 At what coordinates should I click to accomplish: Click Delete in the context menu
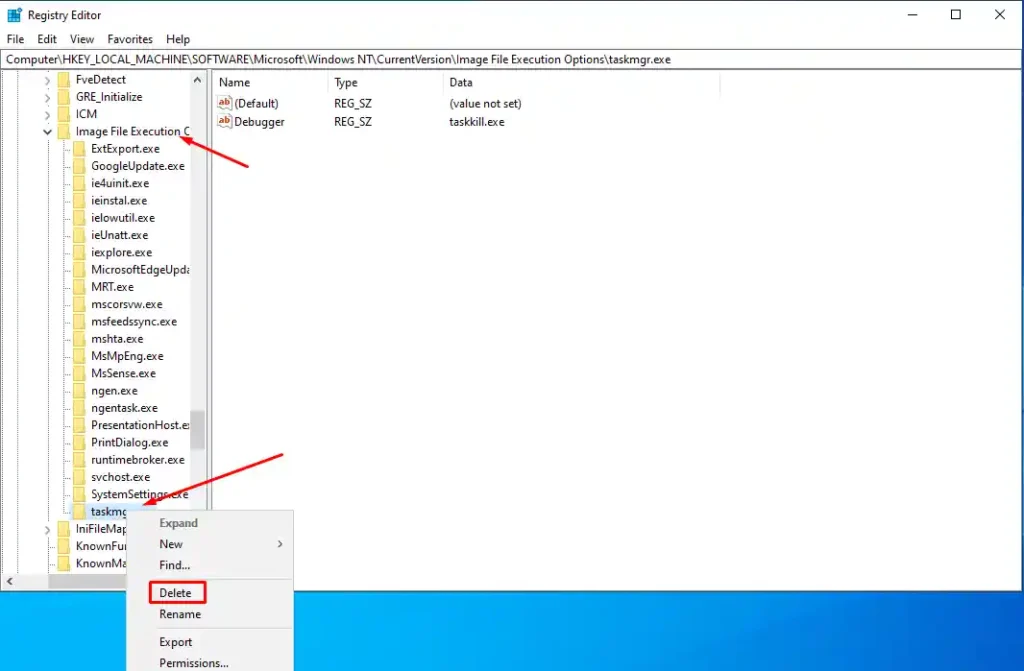(x=175, y=592)
